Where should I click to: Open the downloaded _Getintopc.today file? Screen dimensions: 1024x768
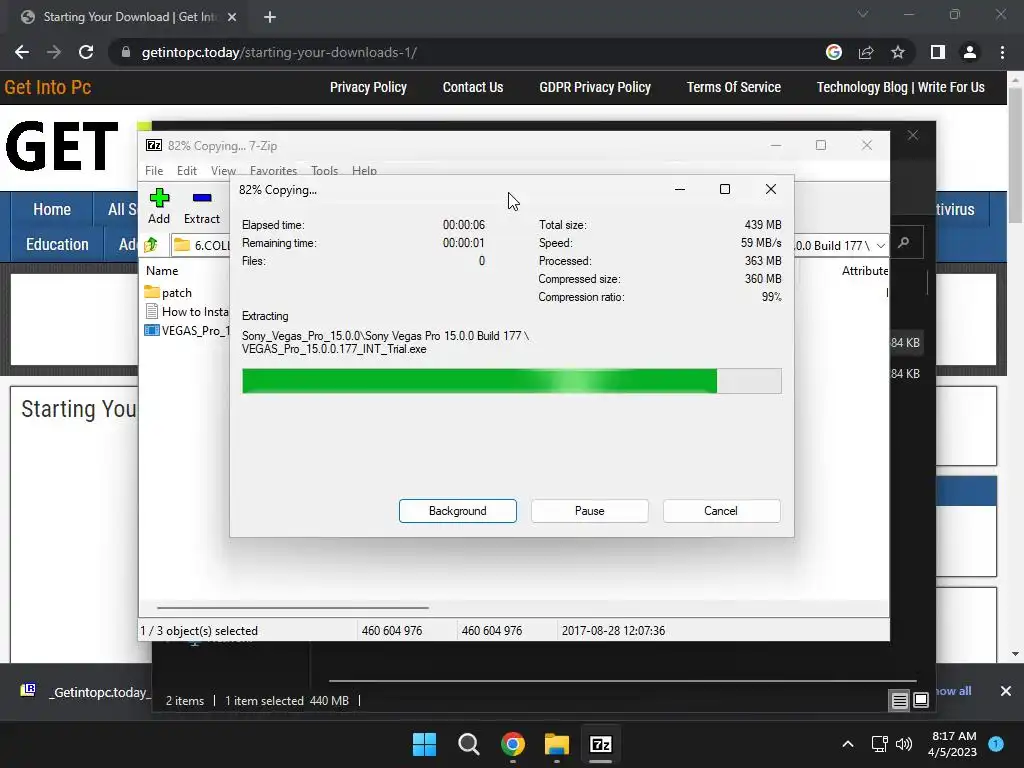85,692
